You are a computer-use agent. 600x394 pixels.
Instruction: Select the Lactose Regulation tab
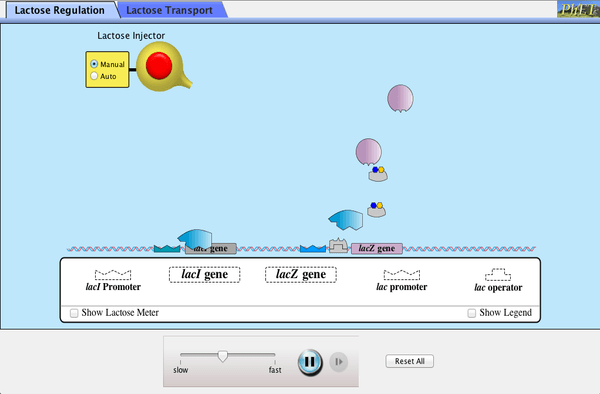coord(59,10)
